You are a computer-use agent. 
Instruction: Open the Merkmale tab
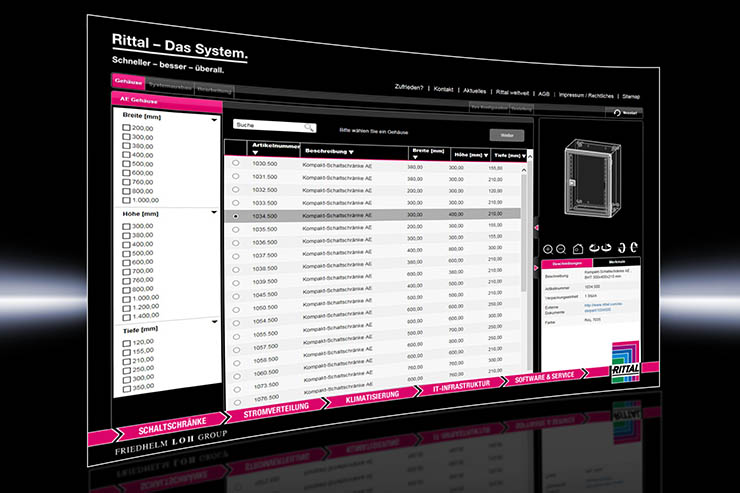[608, 263]
